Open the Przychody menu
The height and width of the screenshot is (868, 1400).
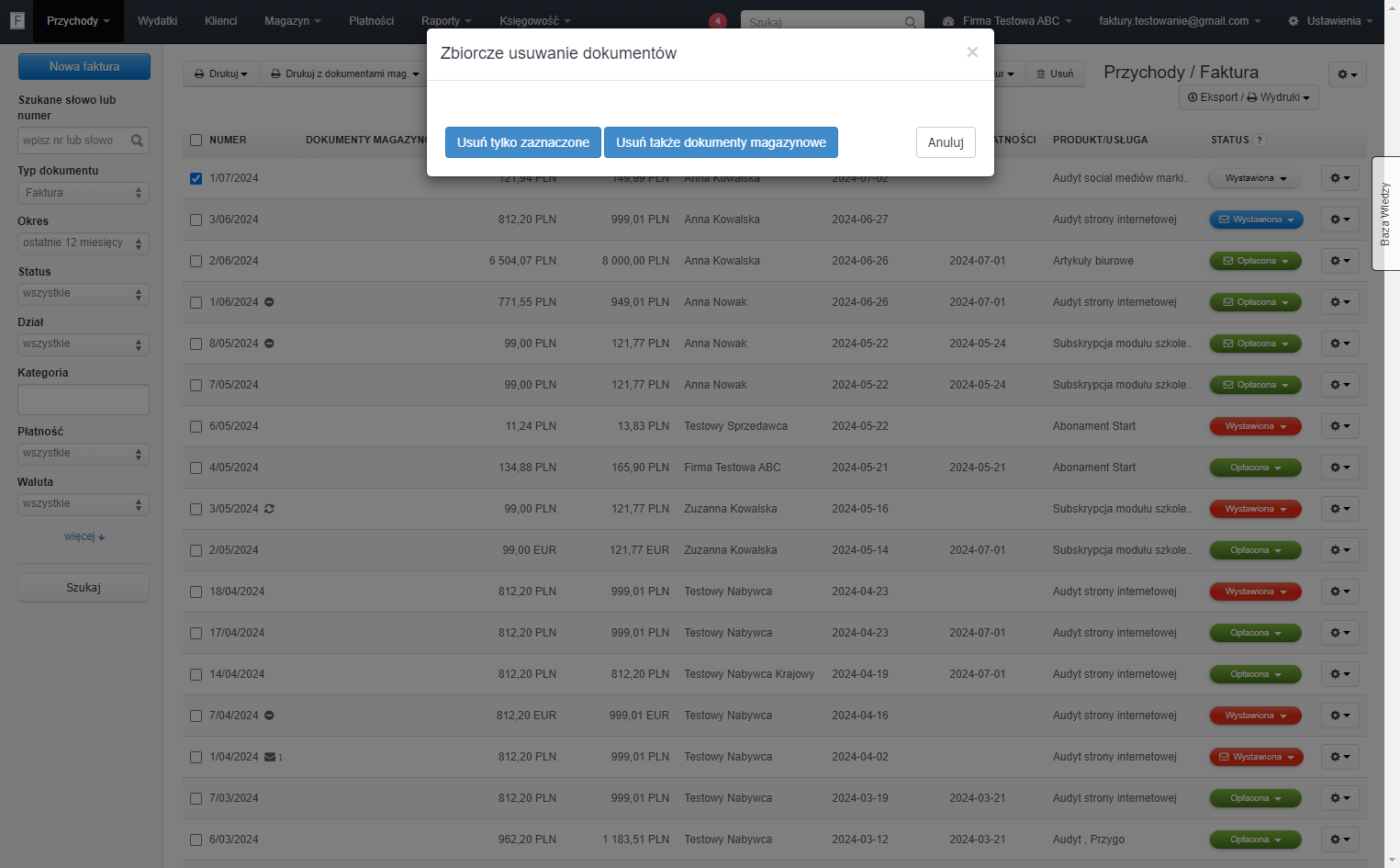[78, 21]
